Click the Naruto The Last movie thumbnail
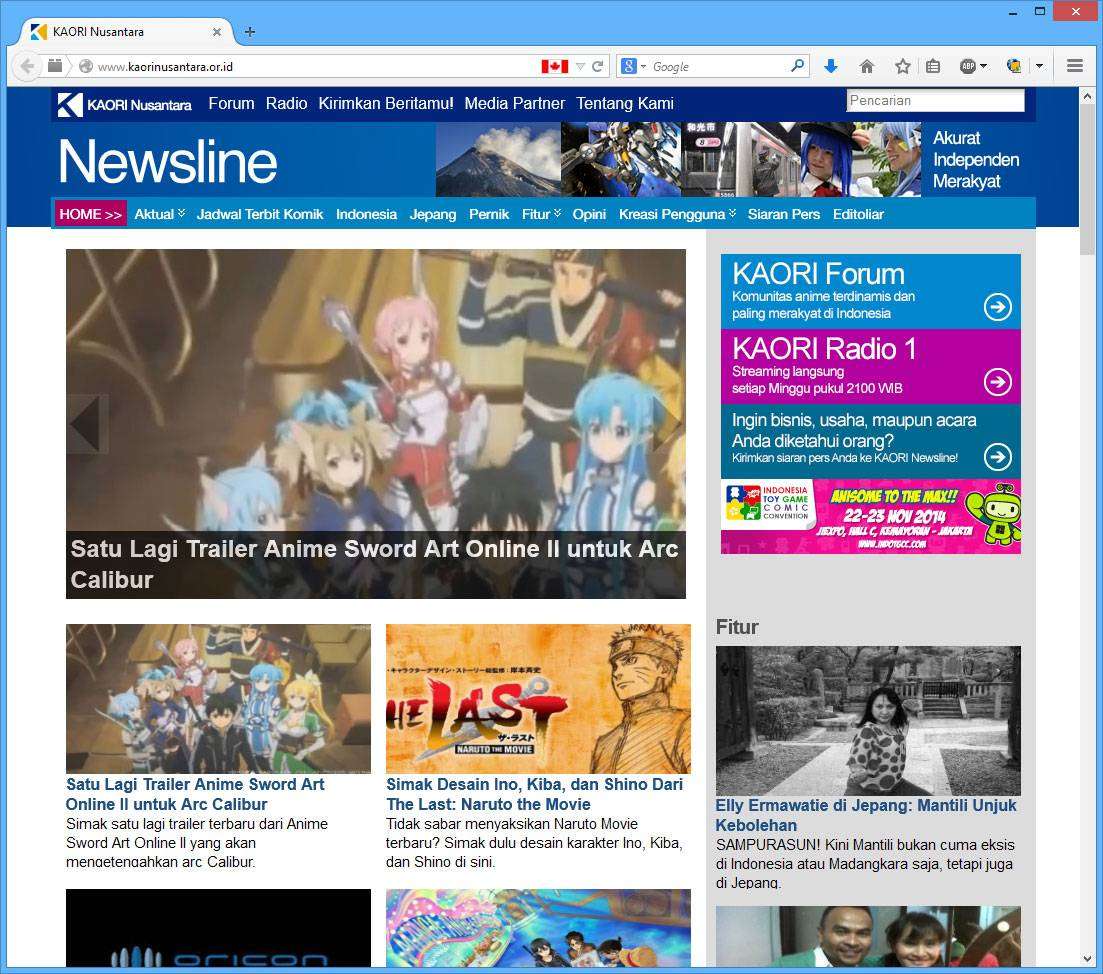Viewport: 1103px width, 974px height. (538, 699)
